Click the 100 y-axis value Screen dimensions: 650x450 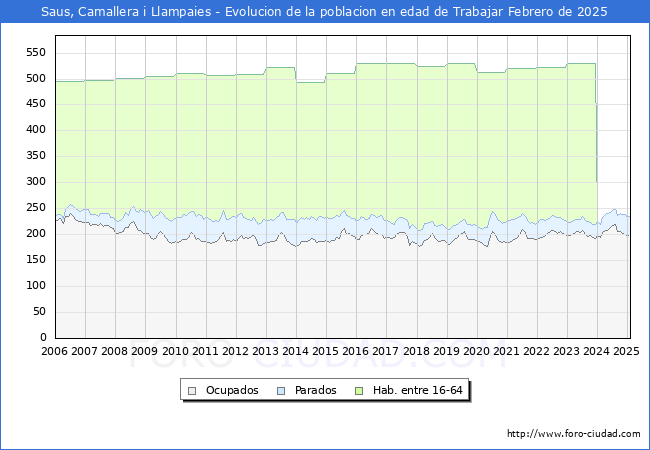pos(36,285)
